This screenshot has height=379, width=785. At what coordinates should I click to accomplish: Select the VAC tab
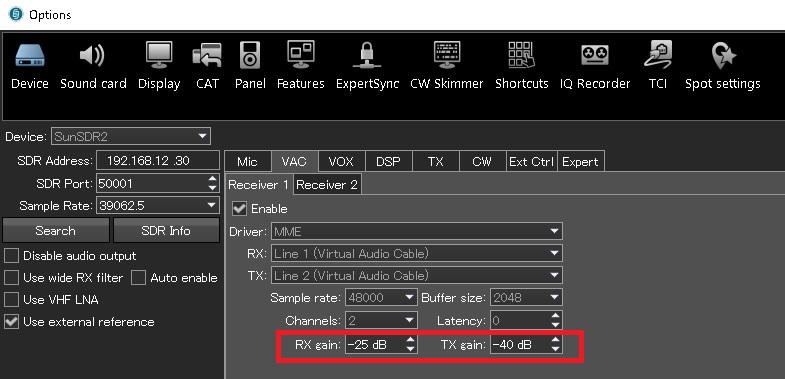pyautogui.click(x=294, y=161)
